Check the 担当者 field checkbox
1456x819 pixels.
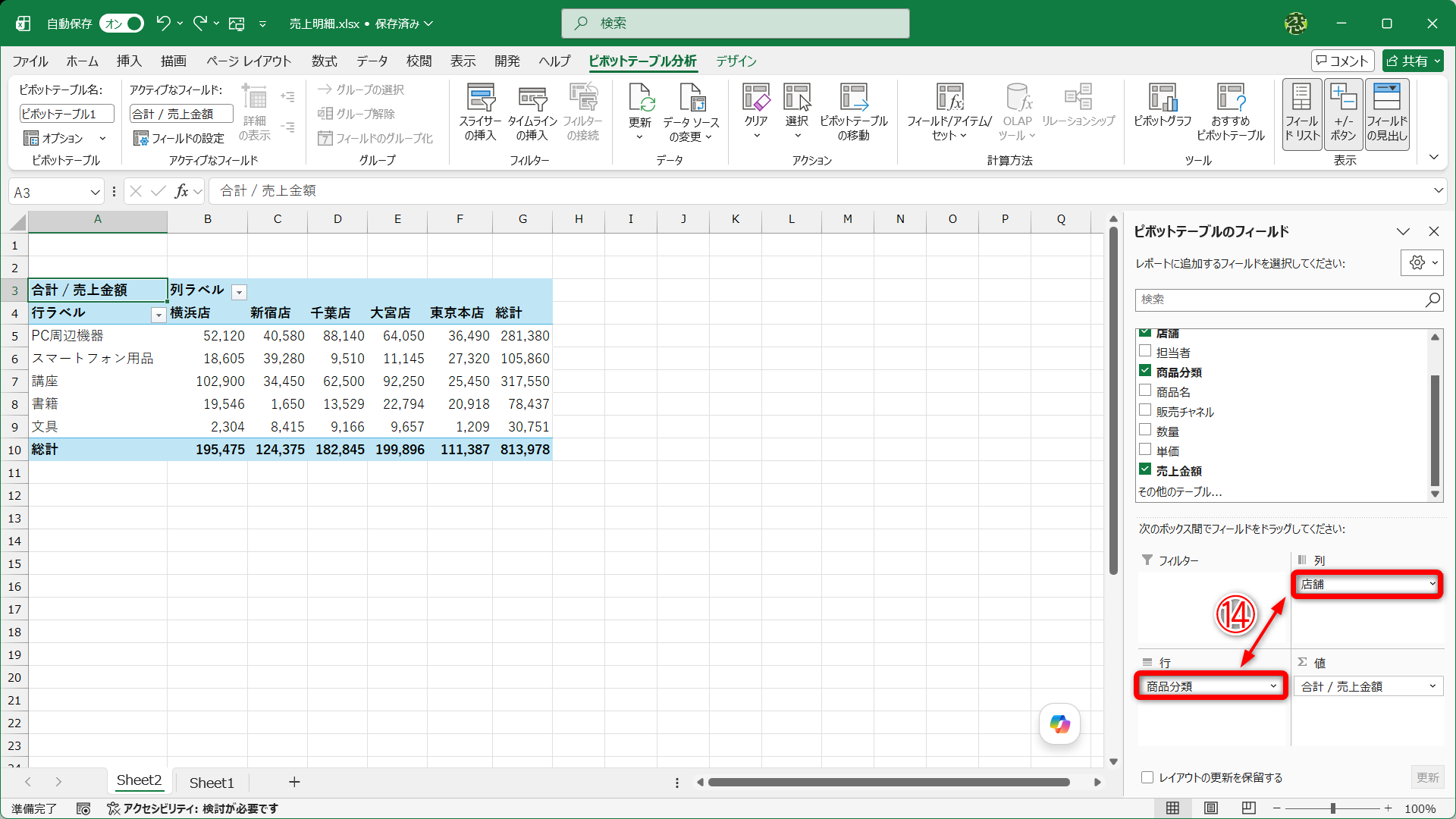[x=1145, y=351]
